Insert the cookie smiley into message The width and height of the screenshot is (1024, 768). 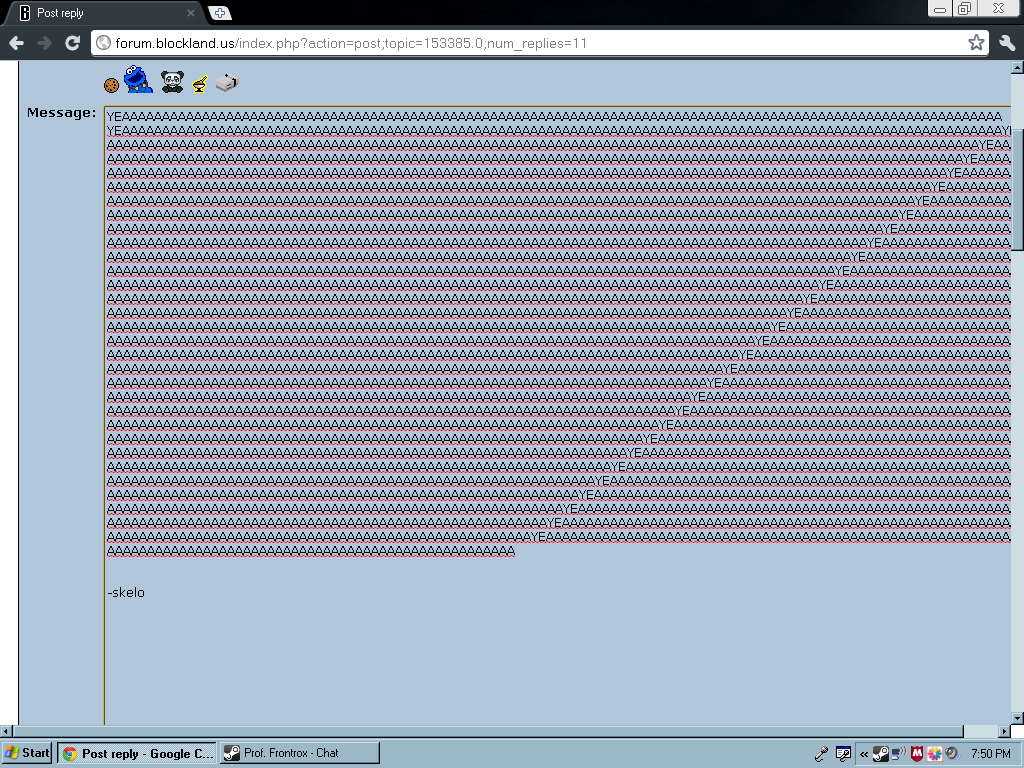[111, 86]
